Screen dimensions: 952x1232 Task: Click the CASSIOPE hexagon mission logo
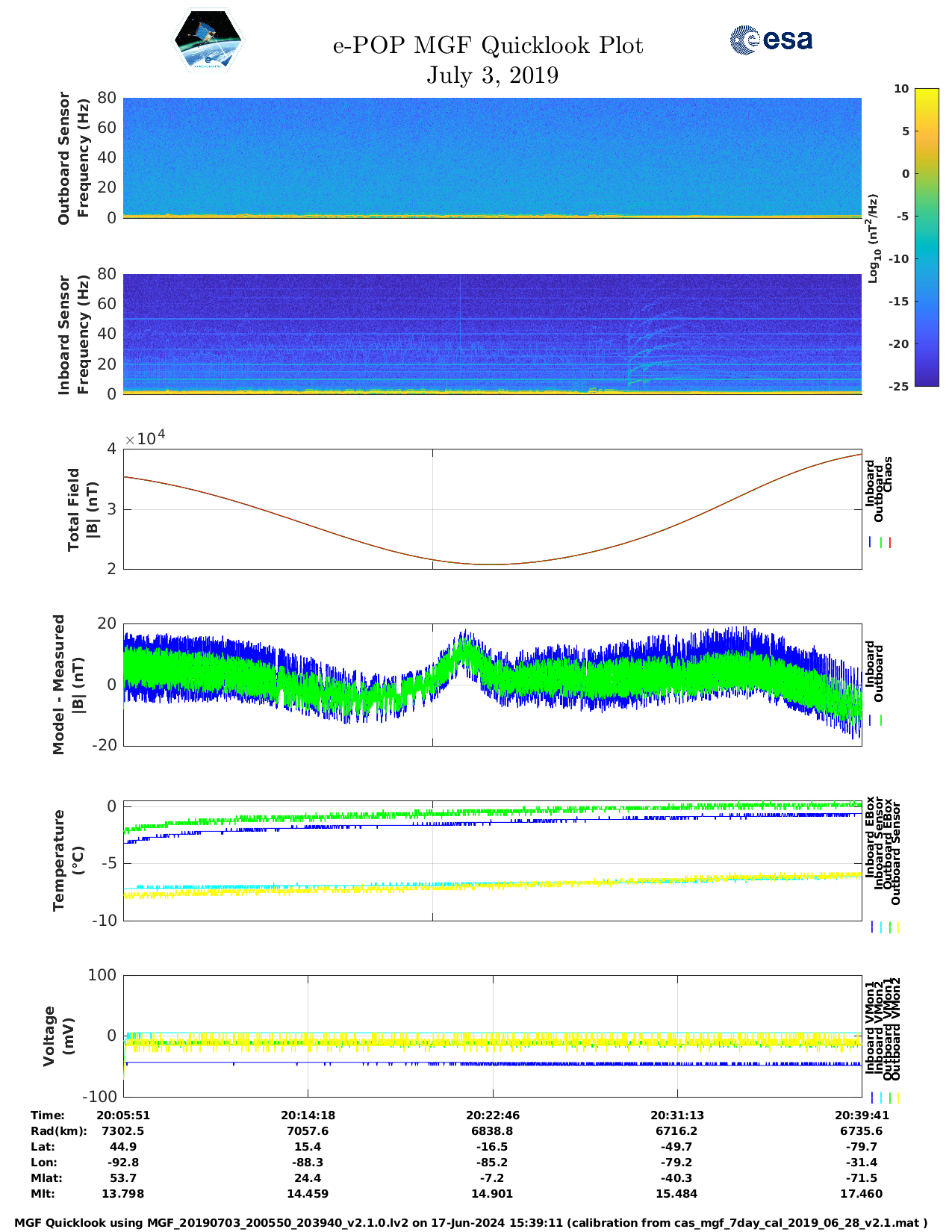point(208,41)
